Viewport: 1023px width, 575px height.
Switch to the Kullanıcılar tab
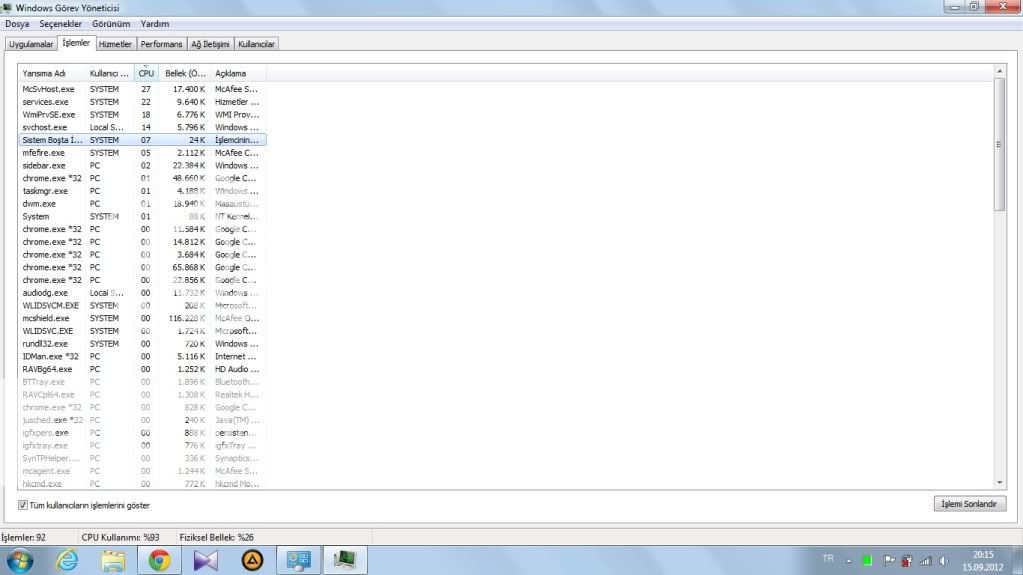click(256, 44)
